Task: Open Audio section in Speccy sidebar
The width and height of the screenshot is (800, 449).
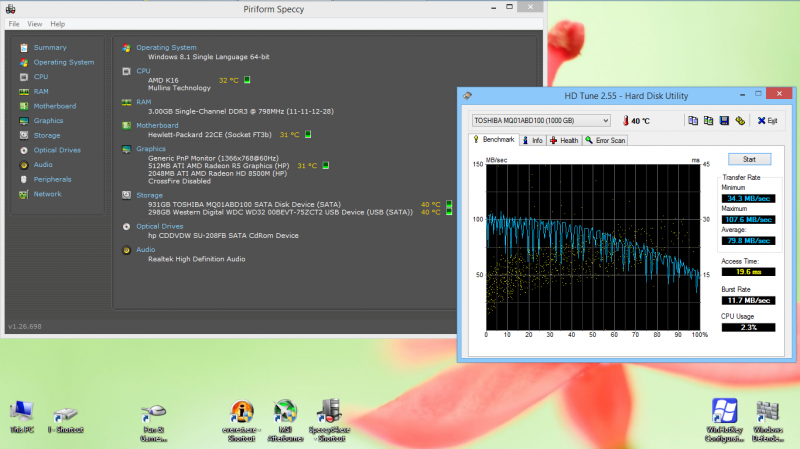Action: pos(43,164)
